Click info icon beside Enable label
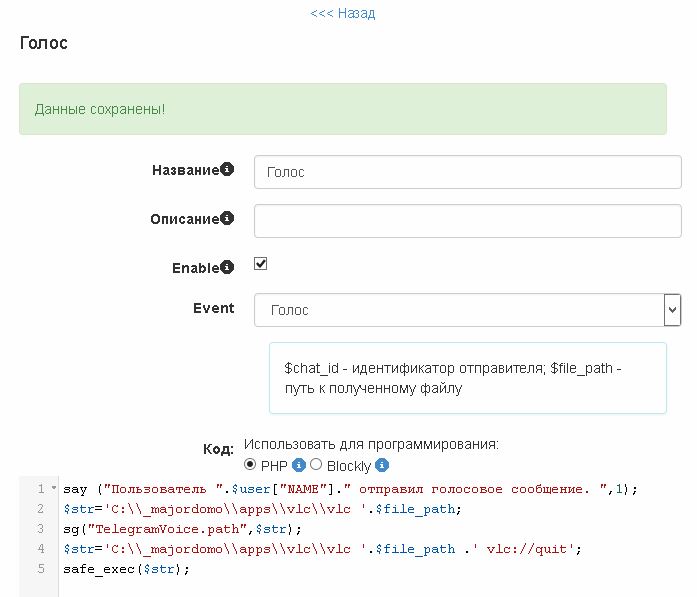The image size is (697, 597). [227, 267]
